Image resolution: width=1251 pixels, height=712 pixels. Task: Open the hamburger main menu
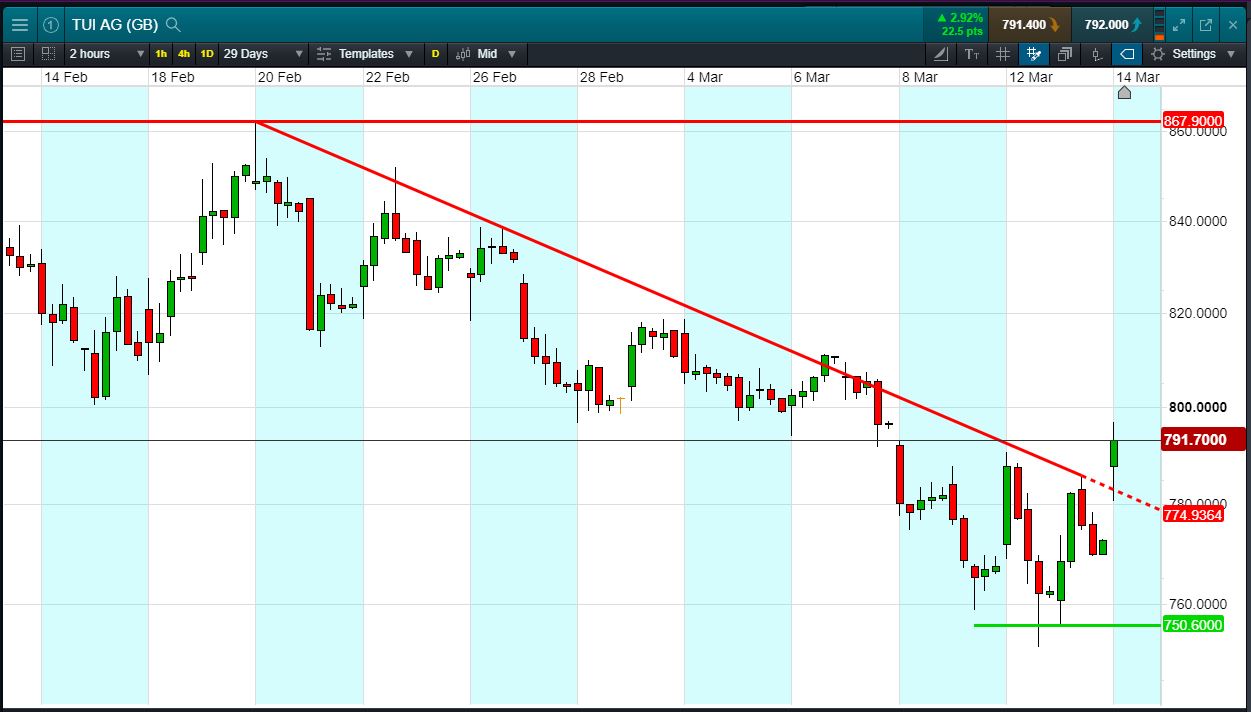(19, 24)
